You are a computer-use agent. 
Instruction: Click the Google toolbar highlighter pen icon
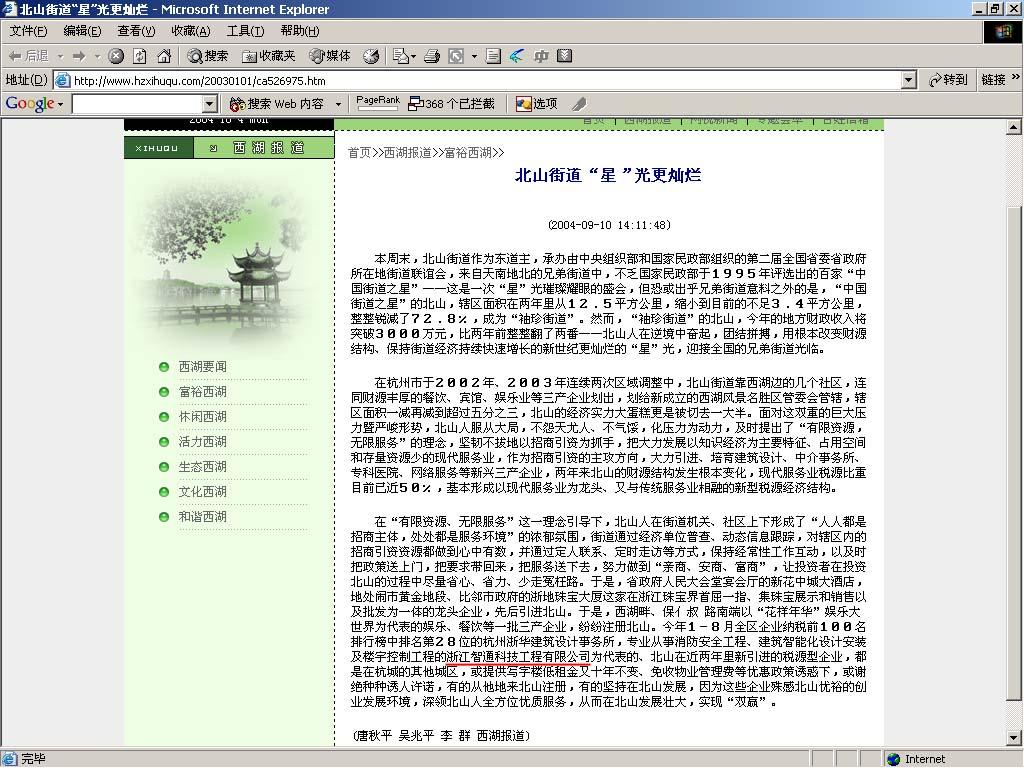pyautogui.click(x=579, y=104)
